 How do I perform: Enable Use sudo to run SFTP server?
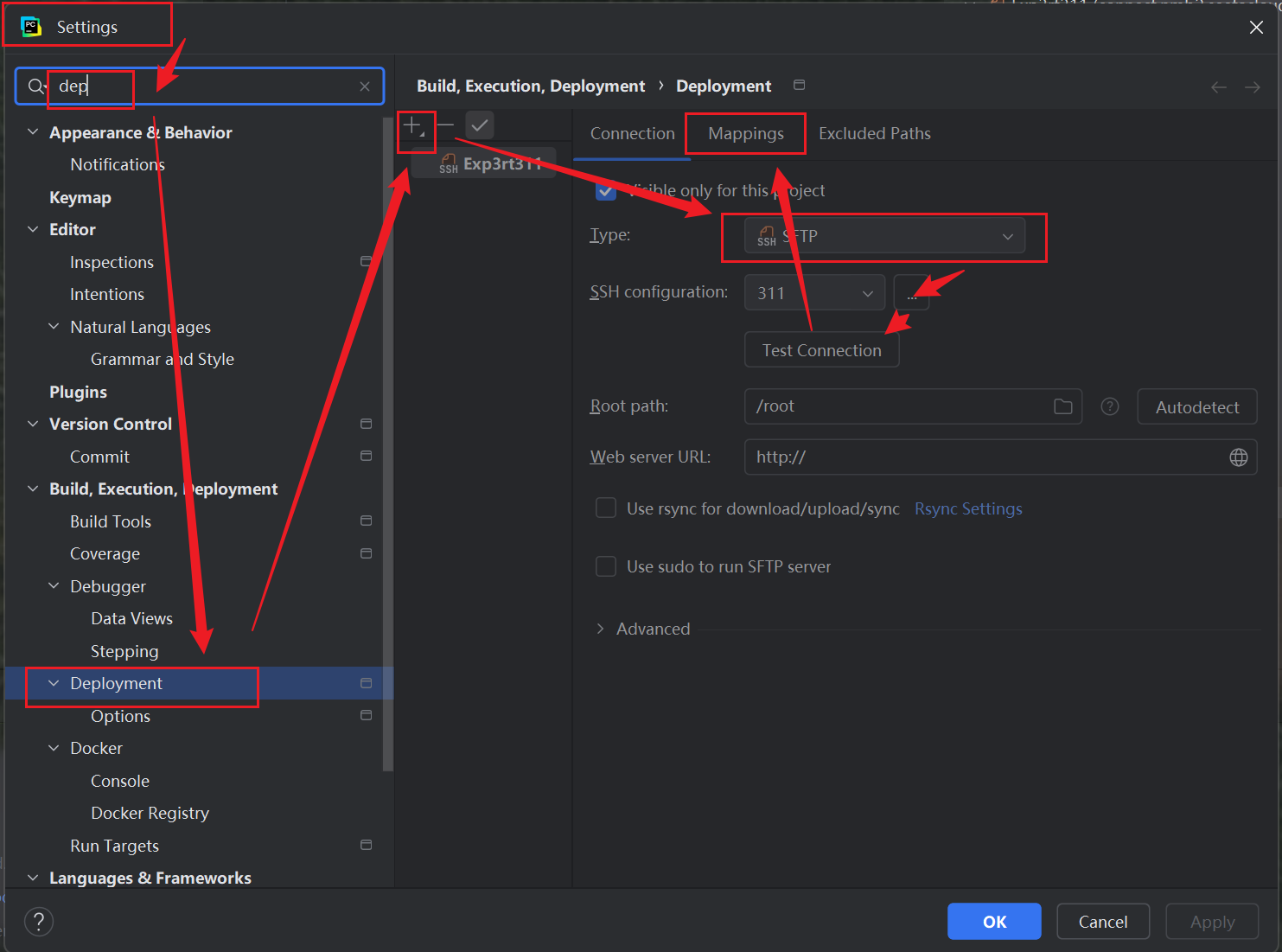pyautogui.click(x=605, y=566)
